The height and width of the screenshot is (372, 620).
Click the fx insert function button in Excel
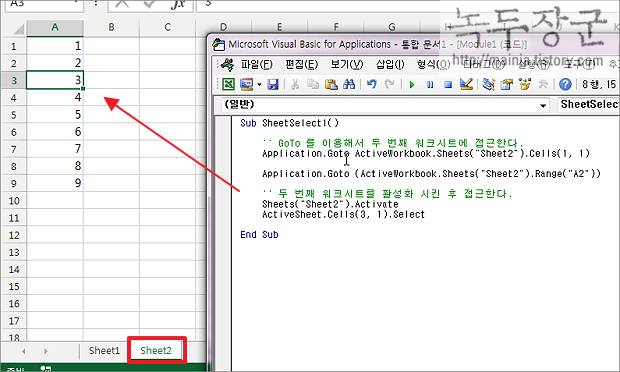[x=178, y=5]
